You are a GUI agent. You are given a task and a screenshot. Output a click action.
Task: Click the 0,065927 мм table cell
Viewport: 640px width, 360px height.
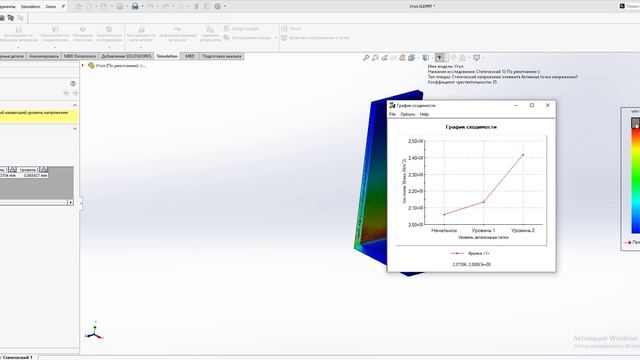36,175
